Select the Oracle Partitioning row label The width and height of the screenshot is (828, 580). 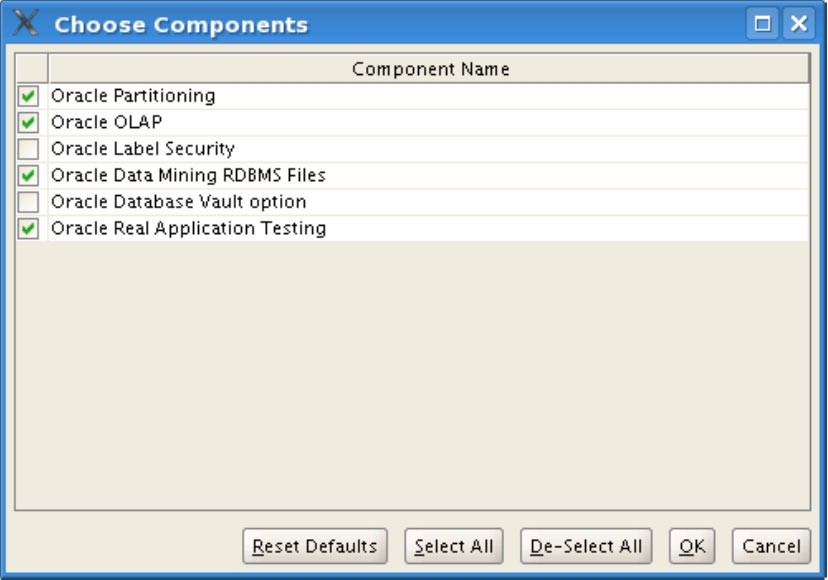(133, 96)
